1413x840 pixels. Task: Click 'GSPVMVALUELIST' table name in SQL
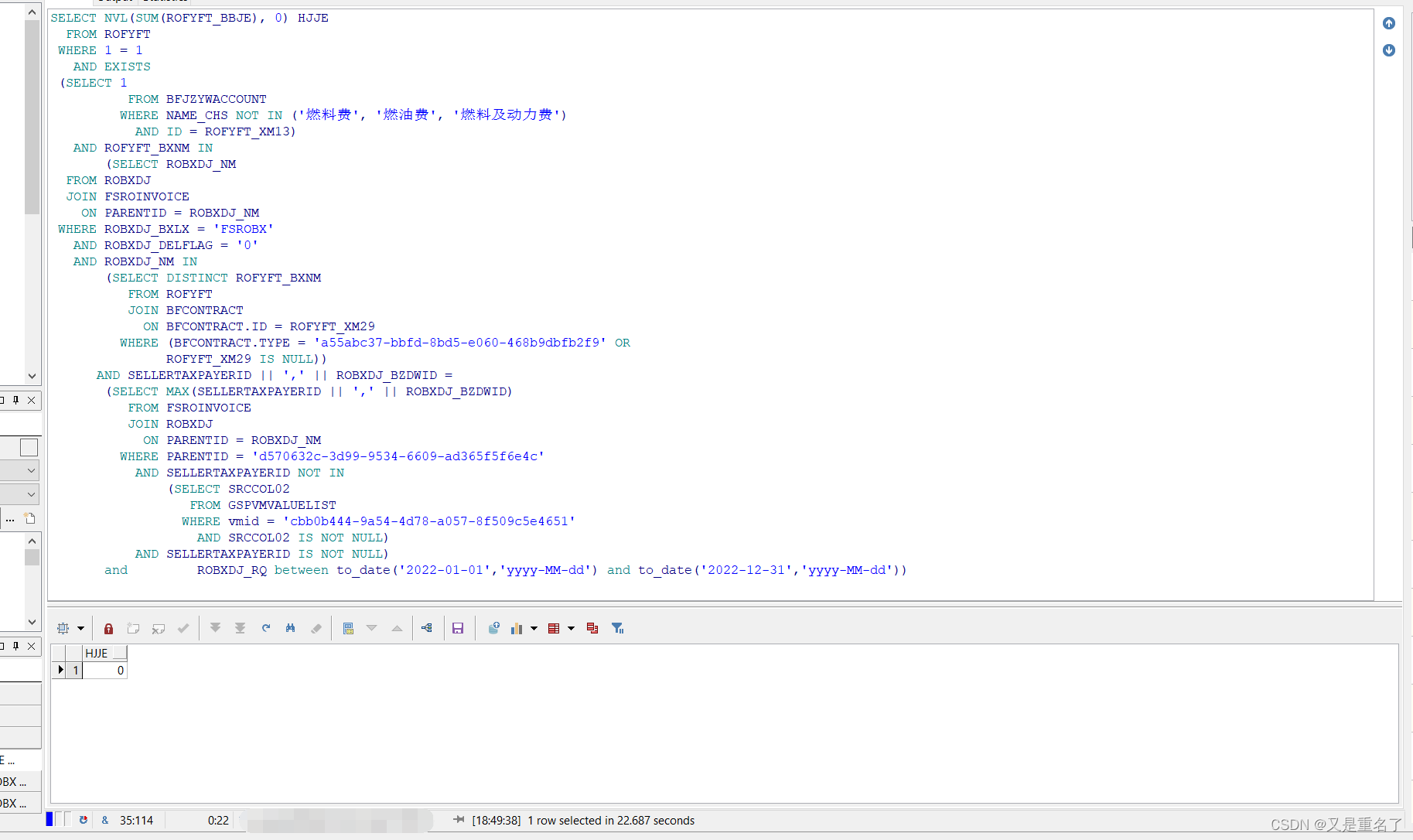[x=282, y=506]
